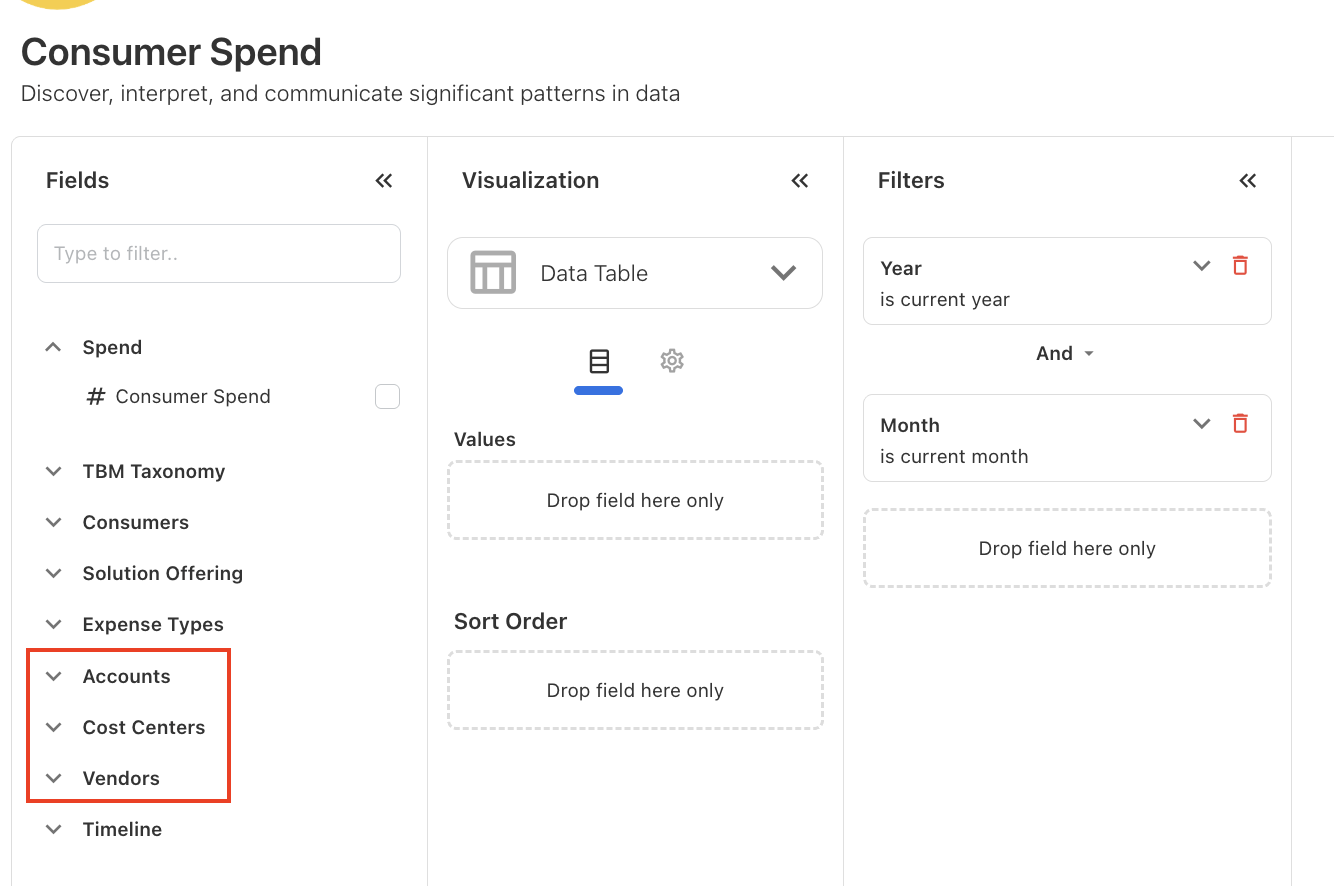The height and width of the screenshot is (886, 1334).
Task: Open visualization settings gear tab
Action: click(672, 361)
